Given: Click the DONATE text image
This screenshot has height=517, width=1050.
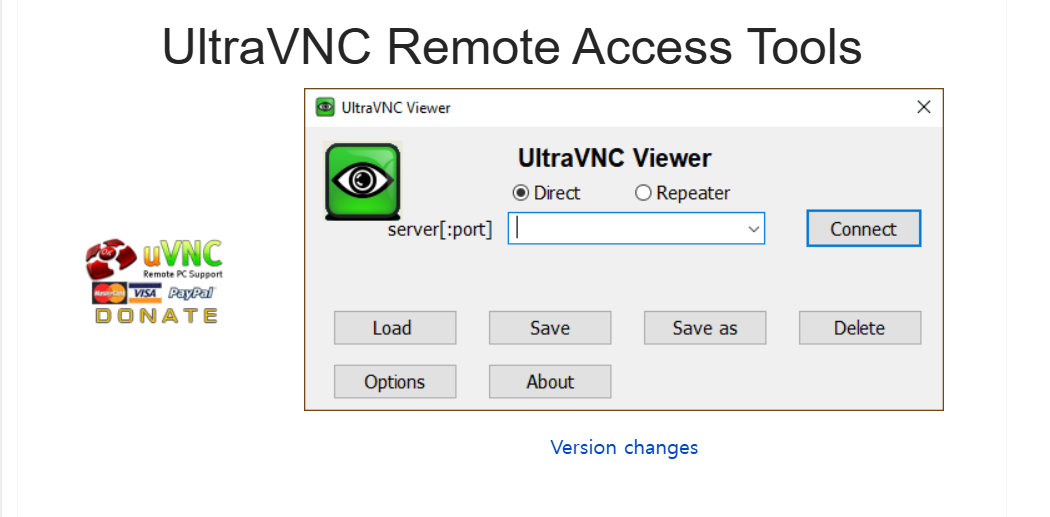Looking at the screenshot, I should [156, 316].
